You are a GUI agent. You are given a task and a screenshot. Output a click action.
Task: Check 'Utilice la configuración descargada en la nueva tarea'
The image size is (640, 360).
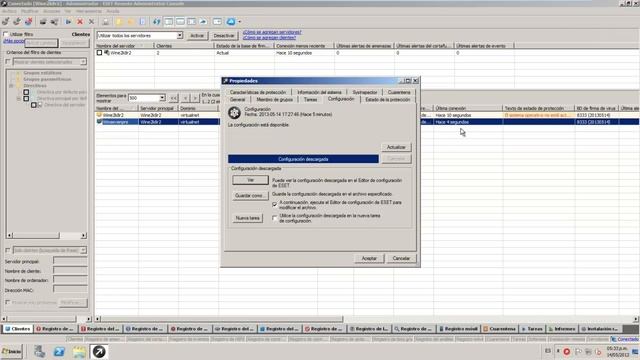click(x=275, y=218)
